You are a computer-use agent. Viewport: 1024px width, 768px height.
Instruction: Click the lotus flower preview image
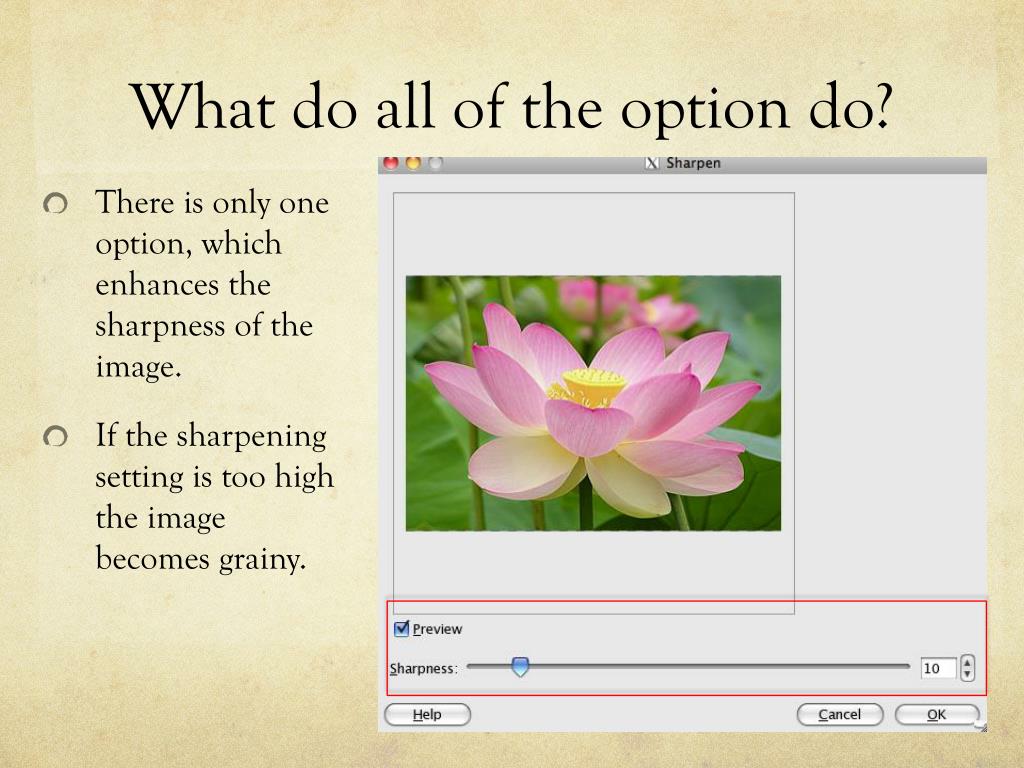(x=593, y=403)
